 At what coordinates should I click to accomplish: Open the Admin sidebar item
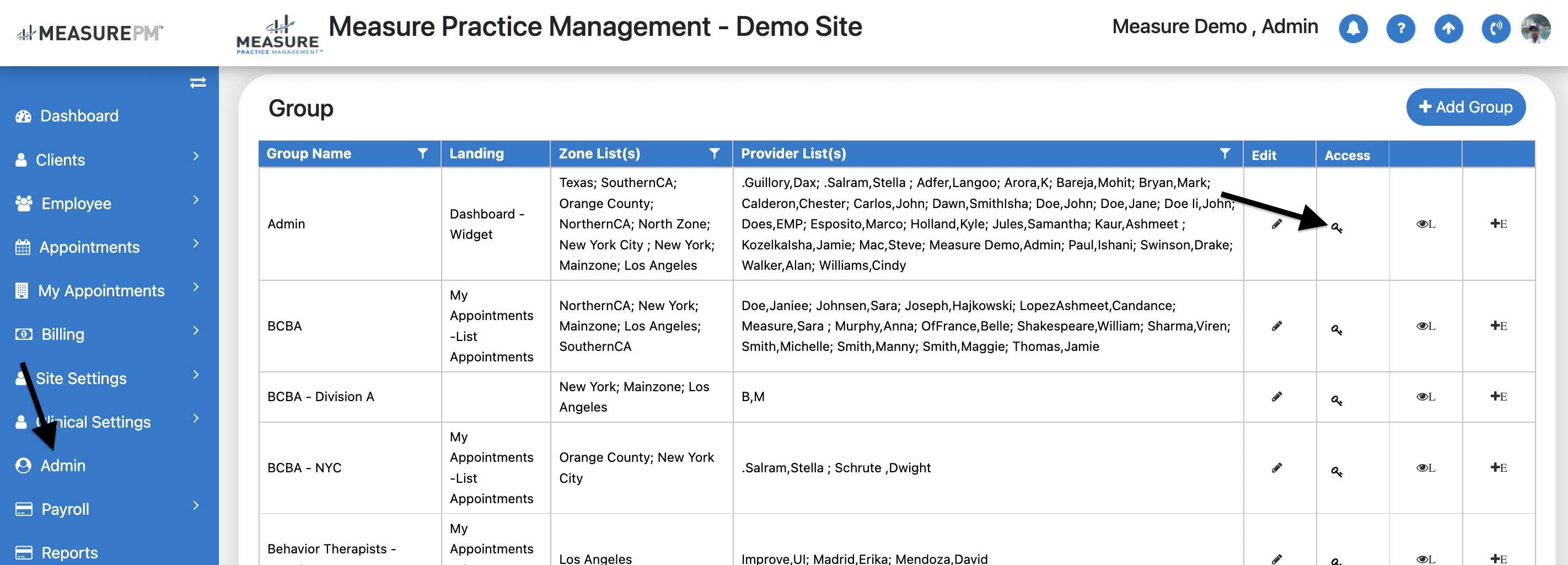point(63,466)
